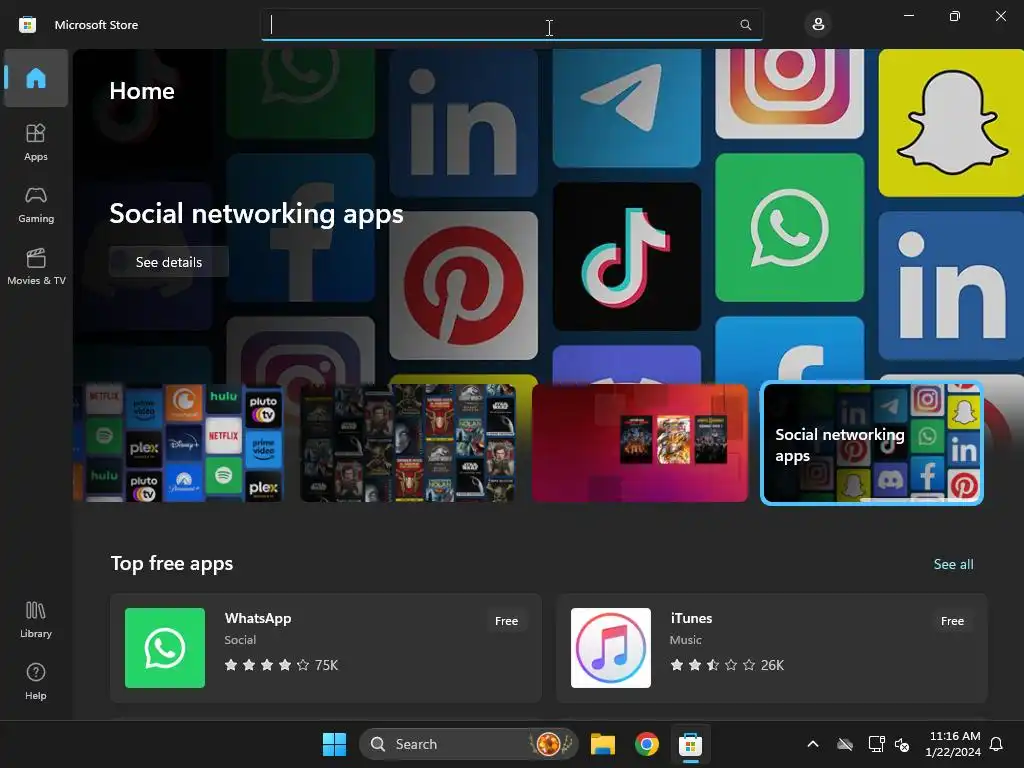Image resolution: width=1024 pixels, height=768 pixels.
Task: Click iTunes 26K star rating
Action: pyautogui.click(x=727, y=665)
